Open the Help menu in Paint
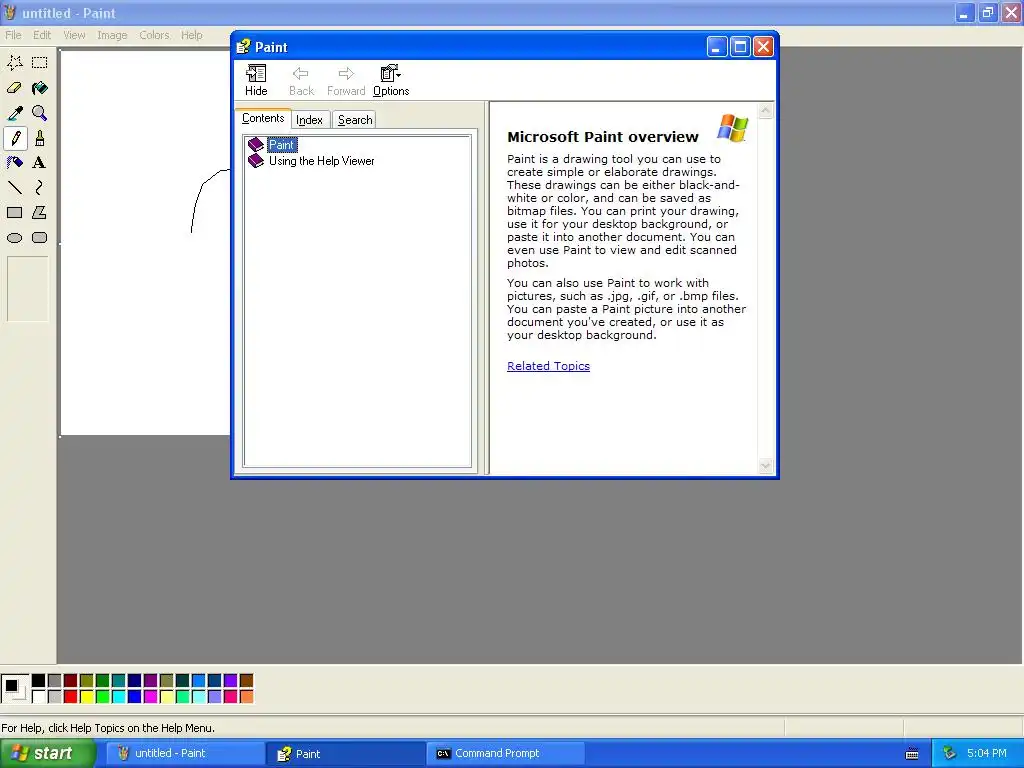1024x768 pixels. 191,35
